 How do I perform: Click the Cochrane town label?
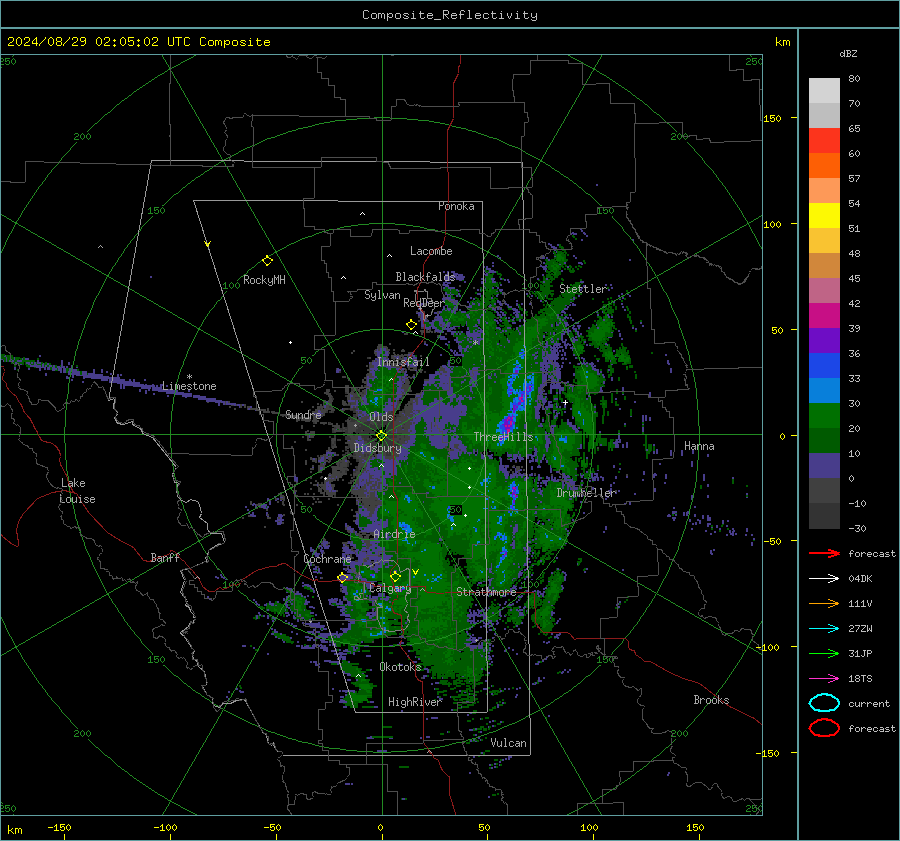[x=327, y=559]
